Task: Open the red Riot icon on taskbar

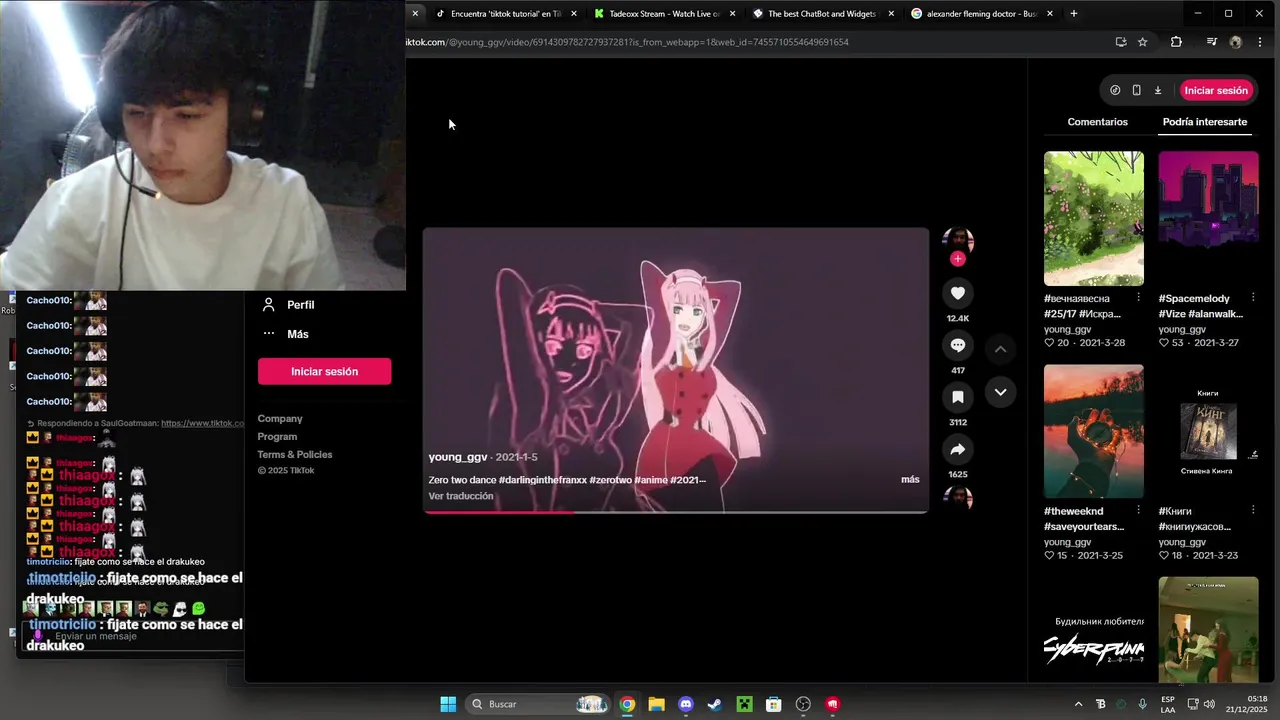Action: [x=832, y=704]
